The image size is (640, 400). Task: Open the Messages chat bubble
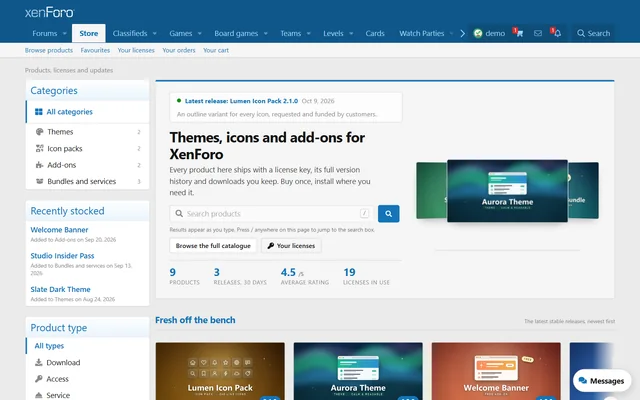pos(602,381)
